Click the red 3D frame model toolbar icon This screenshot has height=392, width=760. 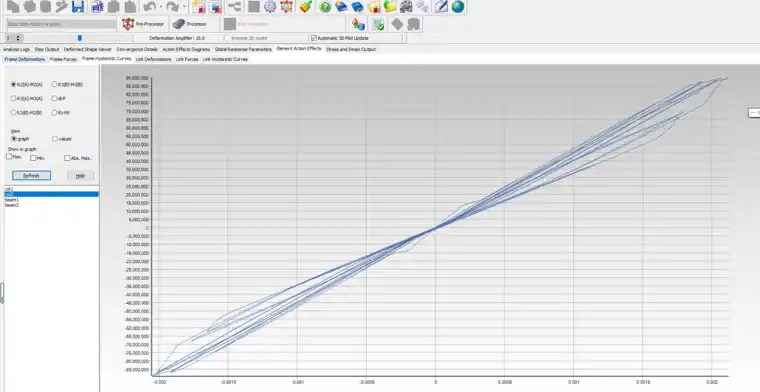(x=287, y=6)
